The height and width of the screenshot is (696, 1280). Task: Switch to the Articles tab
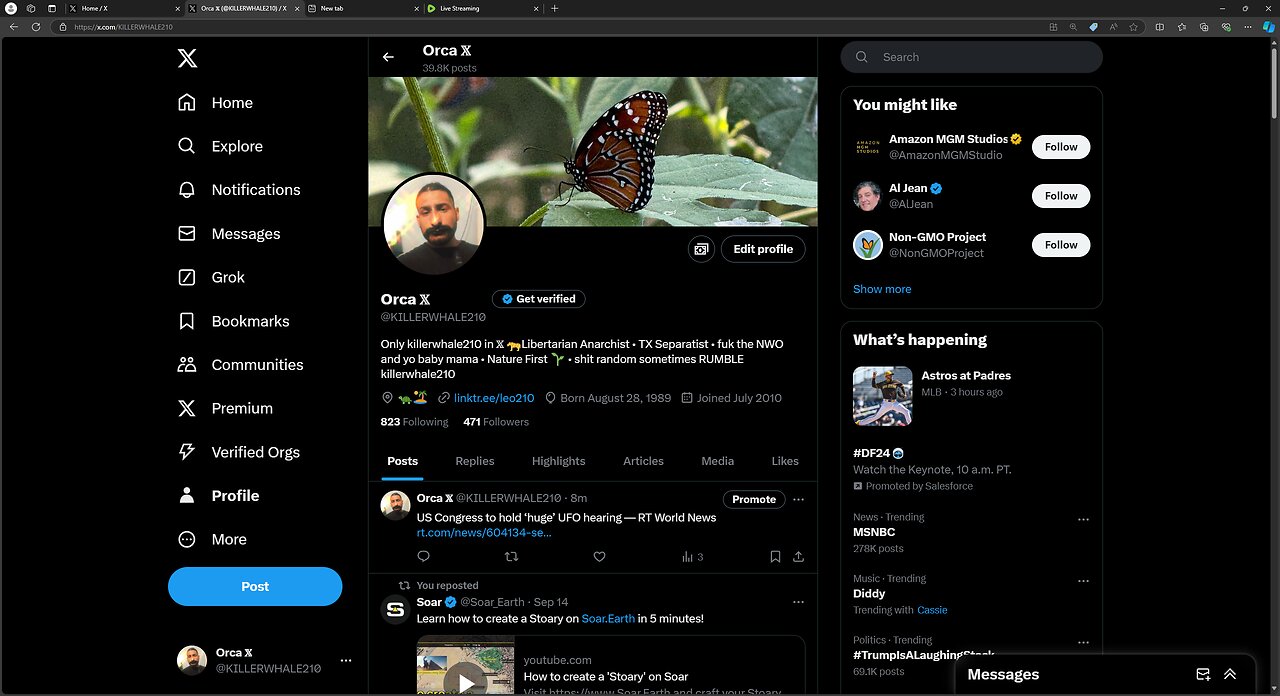[643, 461]
